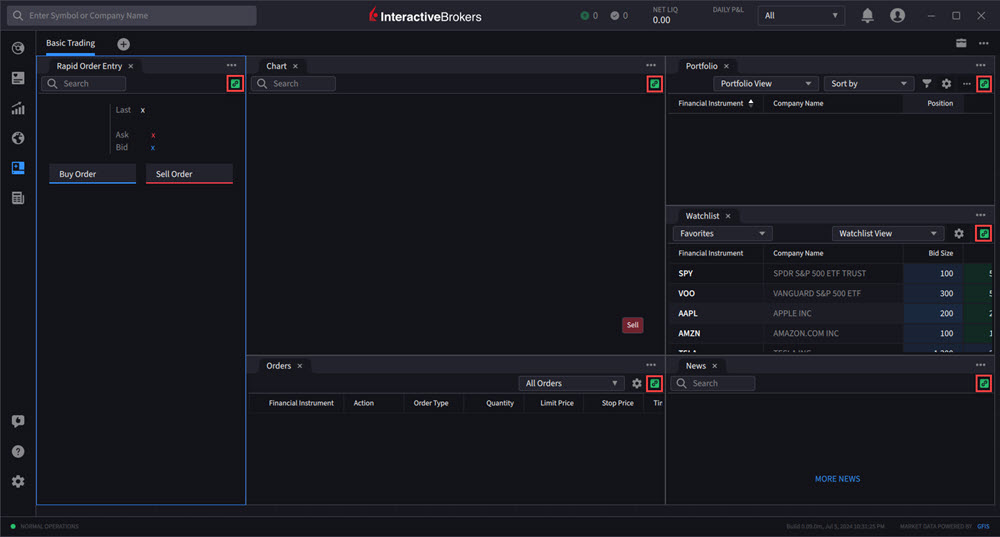Open the help question mark icon

point(18,452)
